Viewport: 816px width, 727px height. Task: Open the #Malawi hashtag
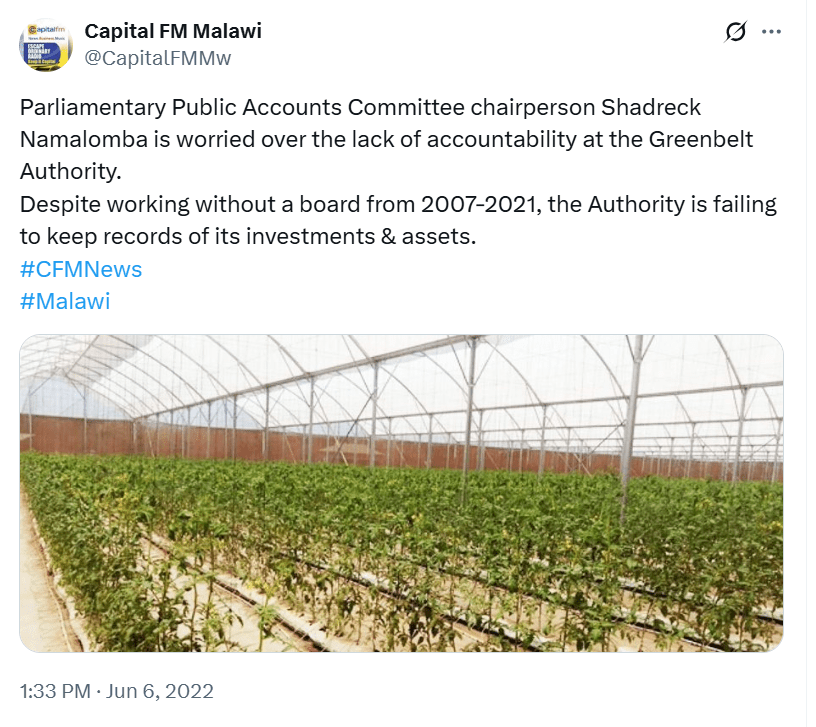pyautogui.click(x=65, y=301)
